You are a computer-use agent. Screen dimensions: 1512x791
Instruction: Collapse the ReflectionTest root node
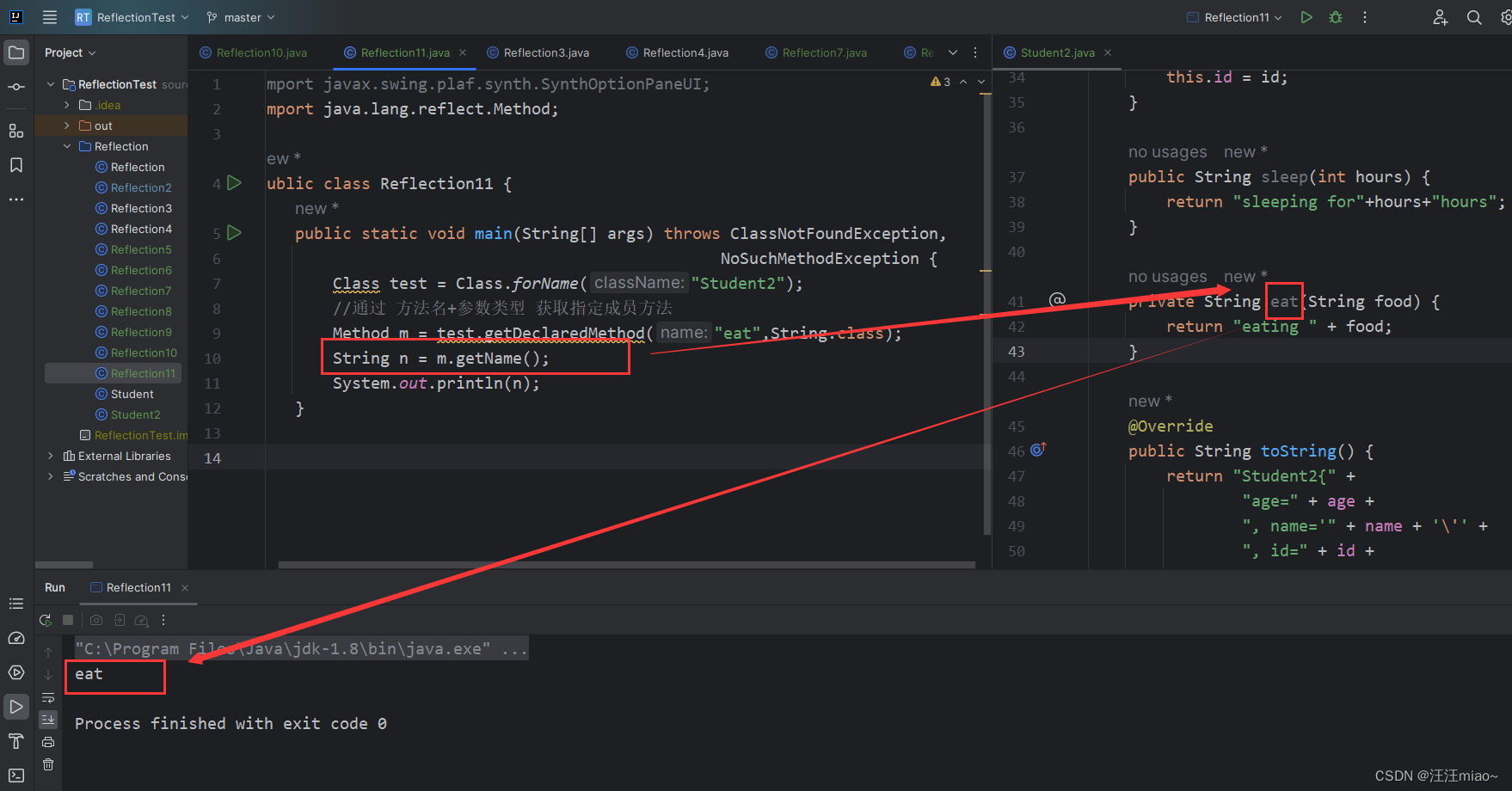tap(51, 84)
